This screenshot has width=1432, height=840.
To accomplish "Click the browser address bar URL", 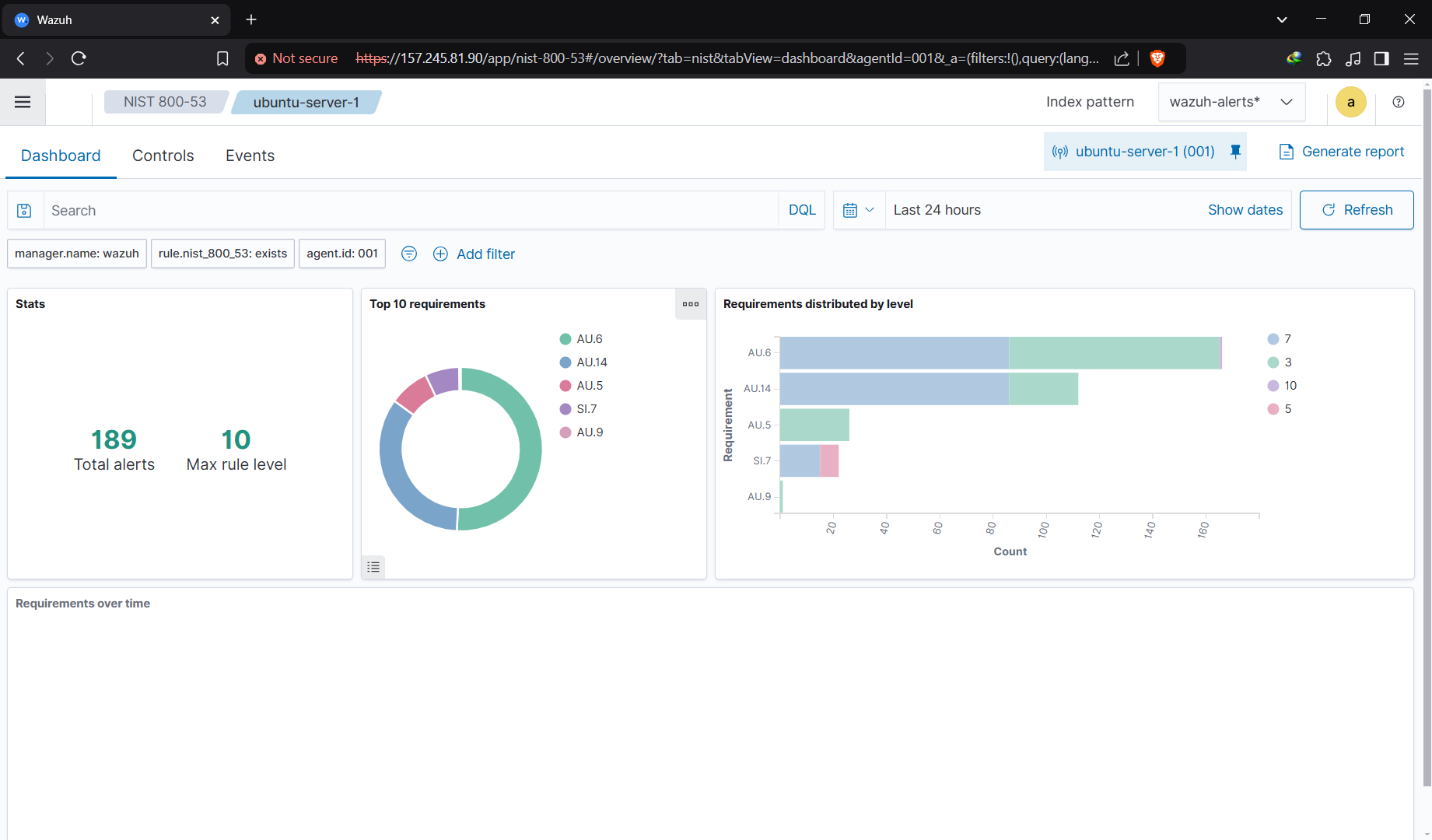I will [x=727, y=58].
